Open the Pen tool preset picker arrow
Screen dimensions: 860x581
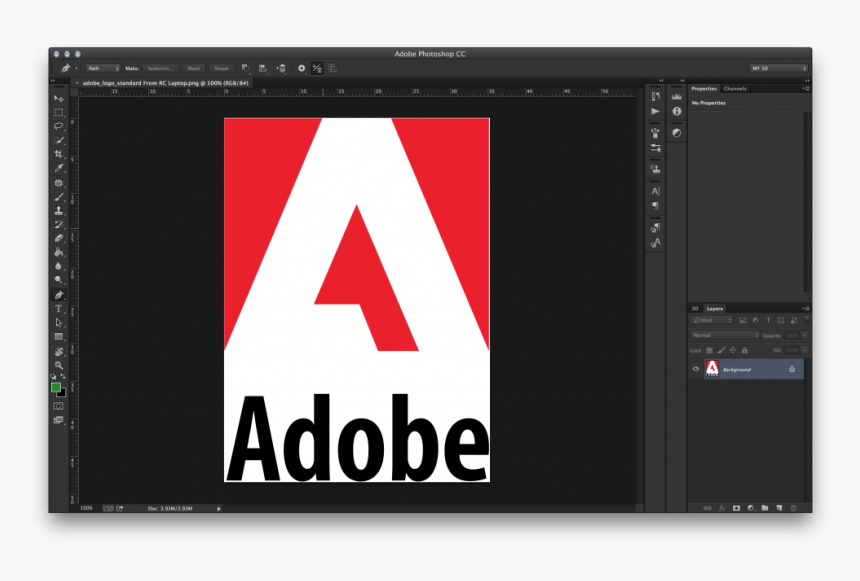(76, 69)
